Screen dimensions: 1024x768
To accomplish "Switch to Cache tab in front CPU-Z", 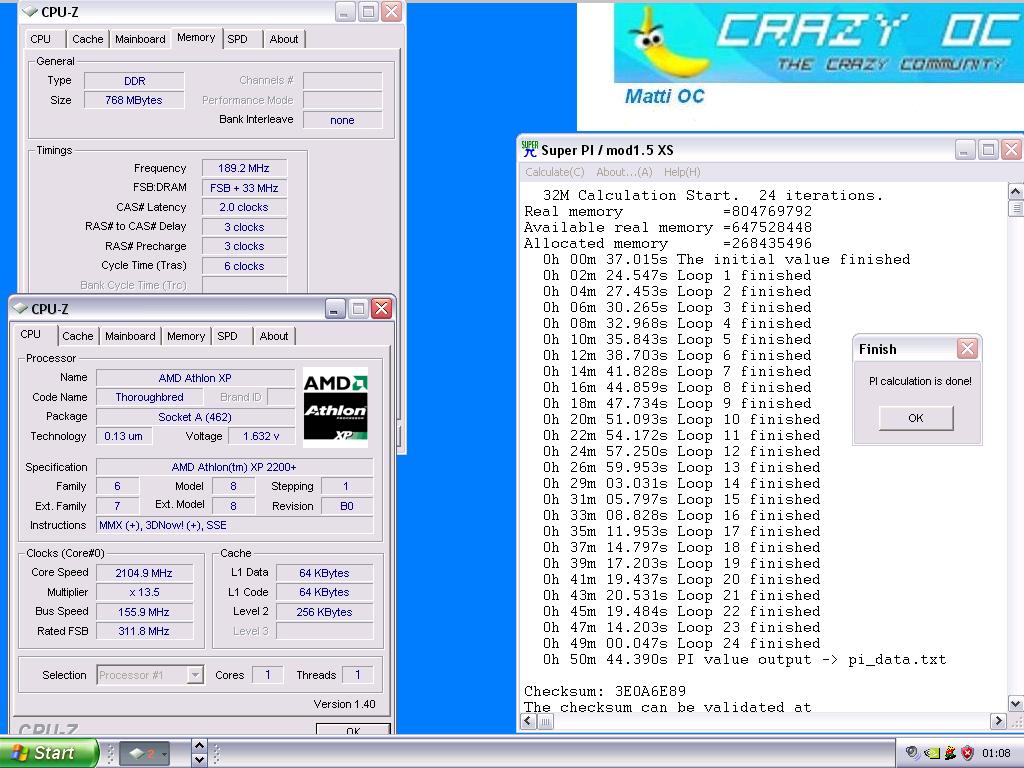I will point(78,336).
